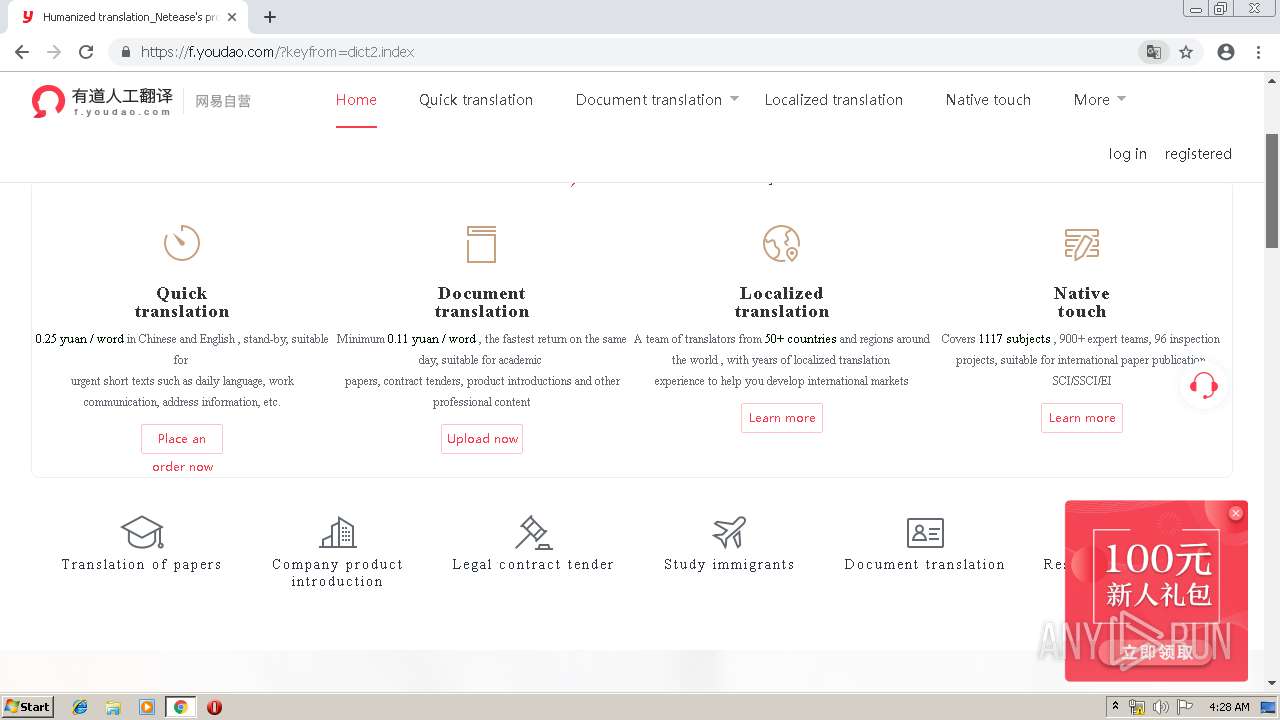Click the Upload now button
The height and width of the screenshot is (720, 1280).
[x=482, y=439]
